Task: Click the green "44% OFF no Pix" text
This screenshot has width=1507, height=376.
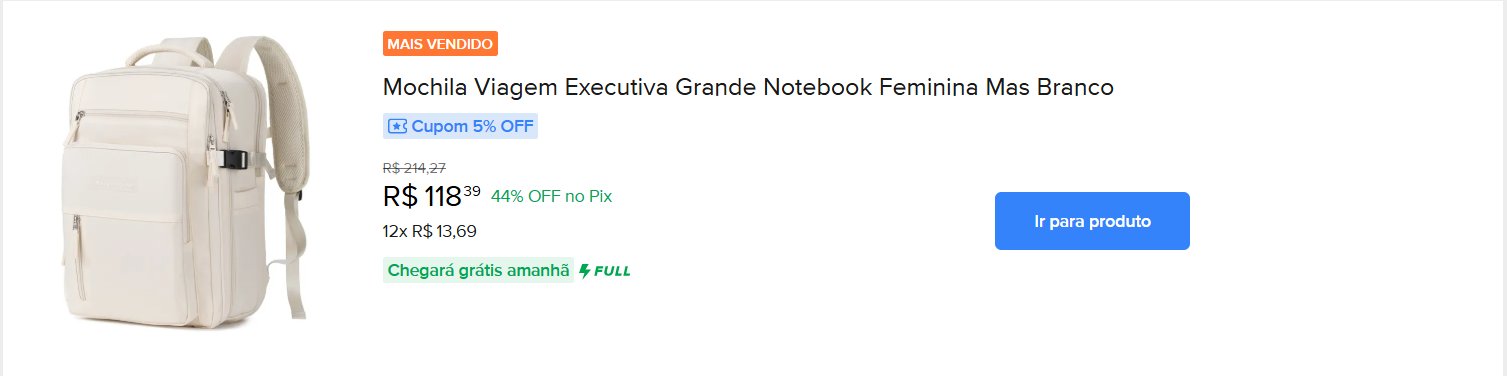Action: [x=551, y=196]
